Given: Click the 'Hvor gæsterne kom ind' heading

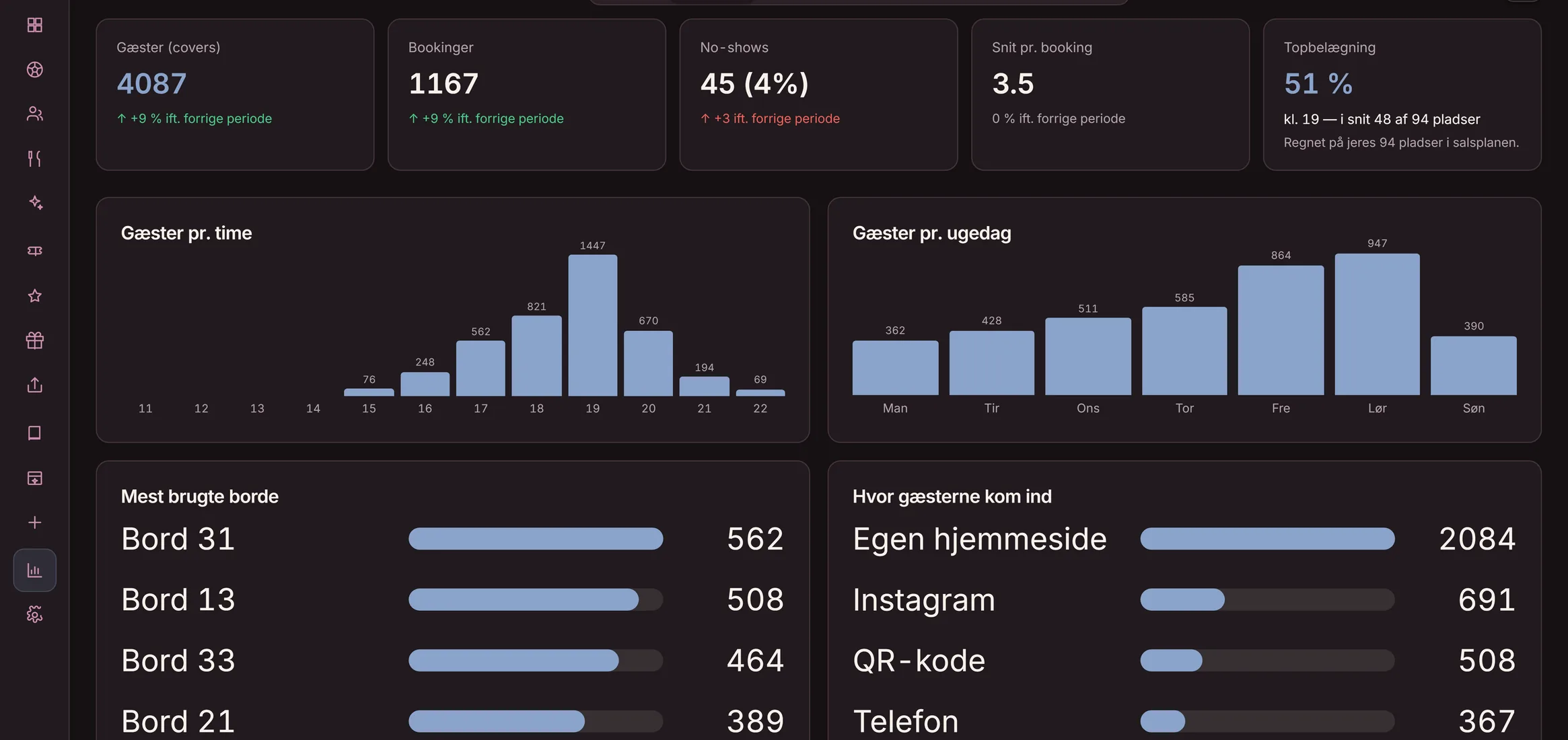Looking at the screenshot, I should 952,496.
